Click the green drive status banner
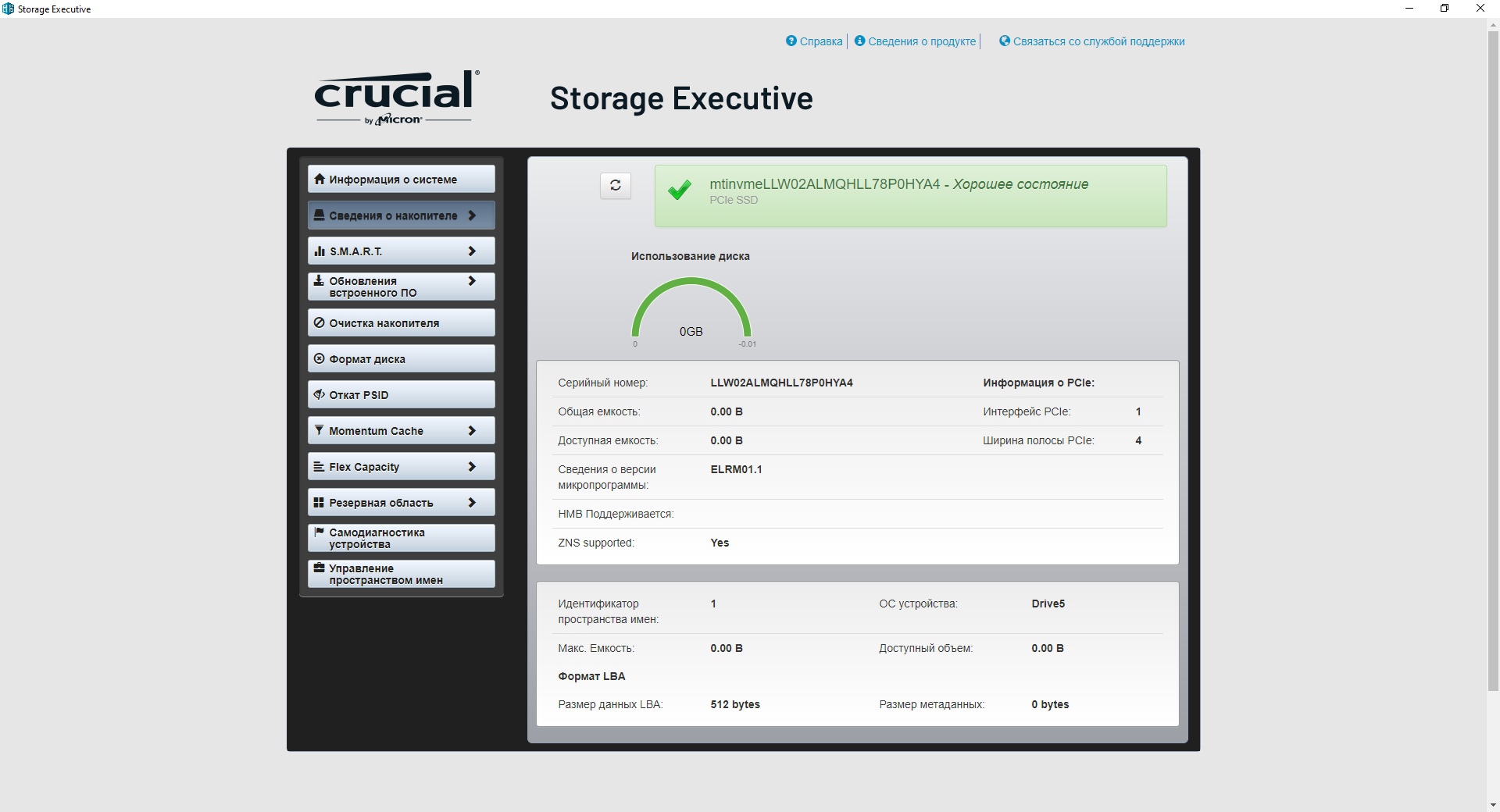 tap(910, 196)
